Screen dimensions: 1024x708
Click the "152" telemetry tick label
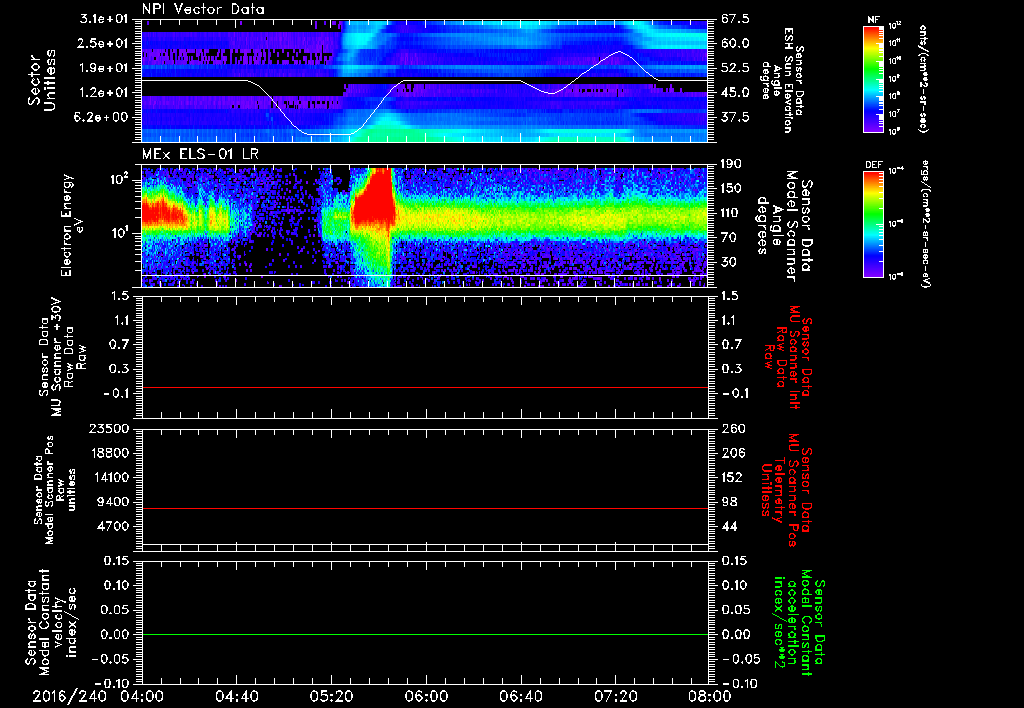point(732,477)
